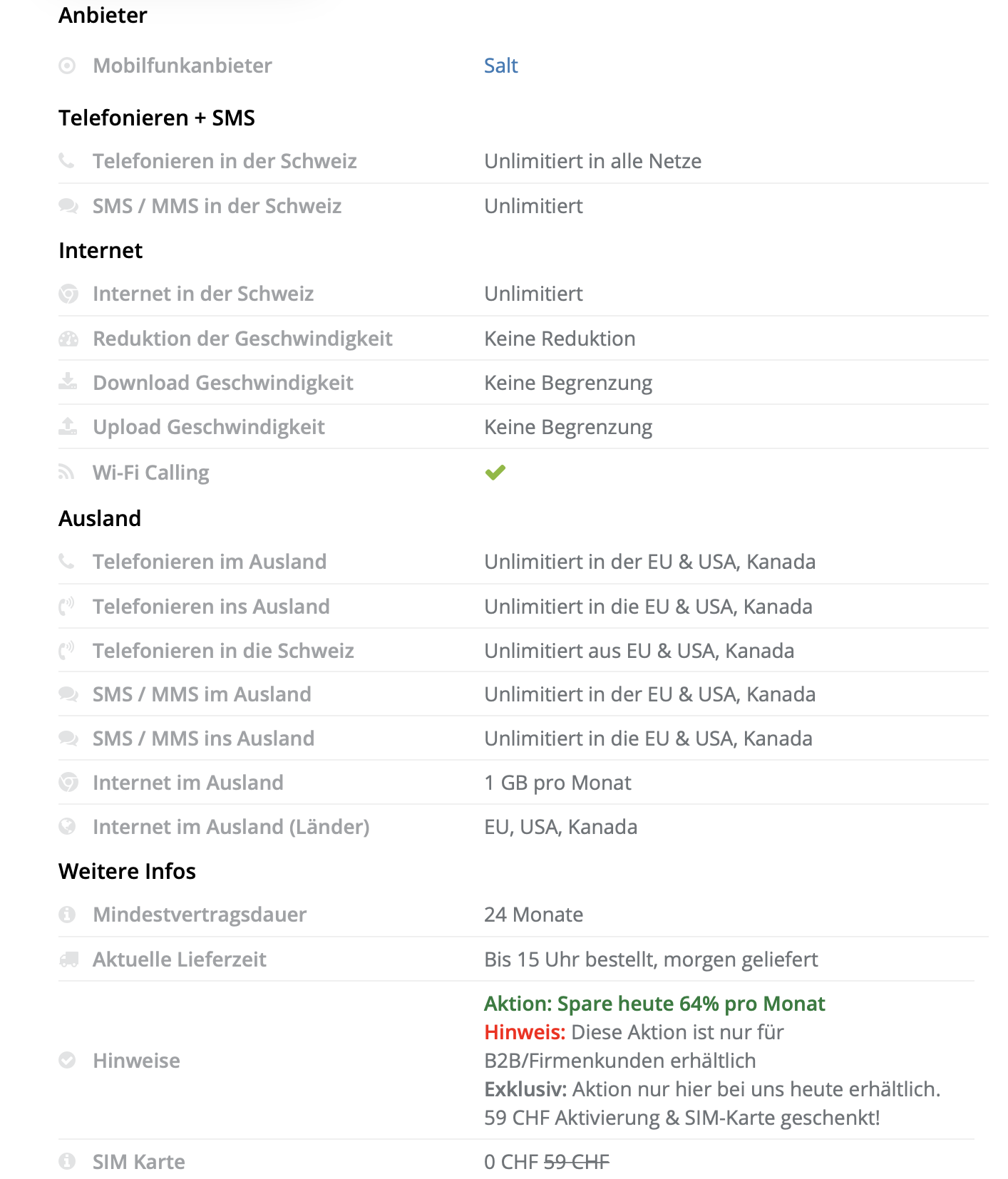Click the green Aktion 64% savings text
The image size is (1008, 1179).
click(x=654, y=1004)
